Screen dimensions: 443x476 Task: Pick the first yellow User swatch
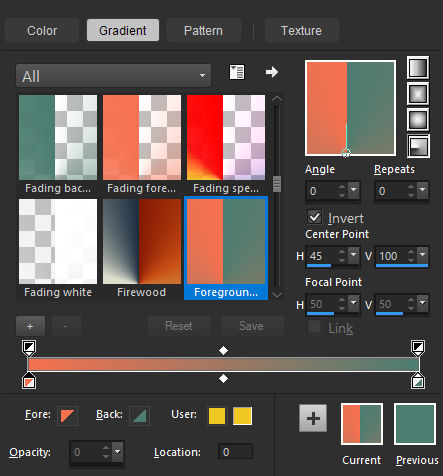[217, 416]
